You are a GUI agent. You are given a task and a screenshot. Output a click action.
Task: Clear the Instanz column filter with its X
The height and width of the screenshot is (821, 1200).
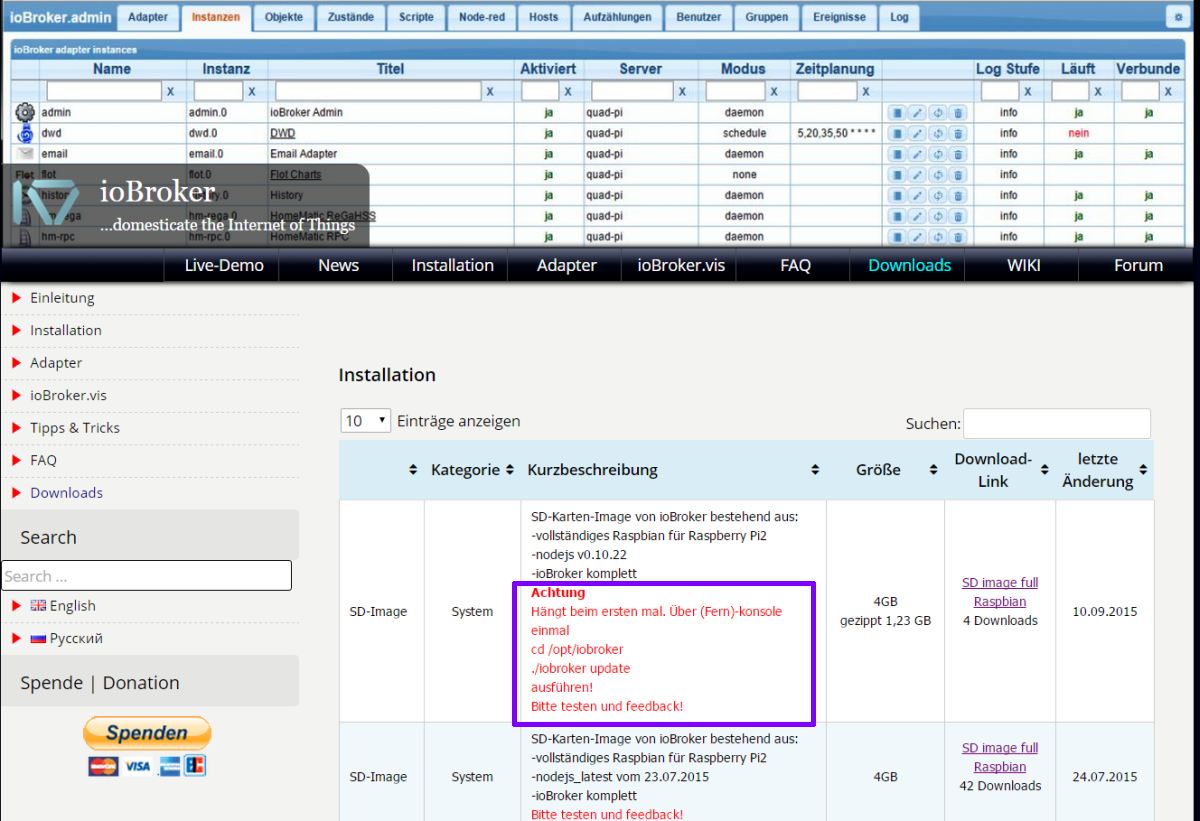(x=252, y=91)
